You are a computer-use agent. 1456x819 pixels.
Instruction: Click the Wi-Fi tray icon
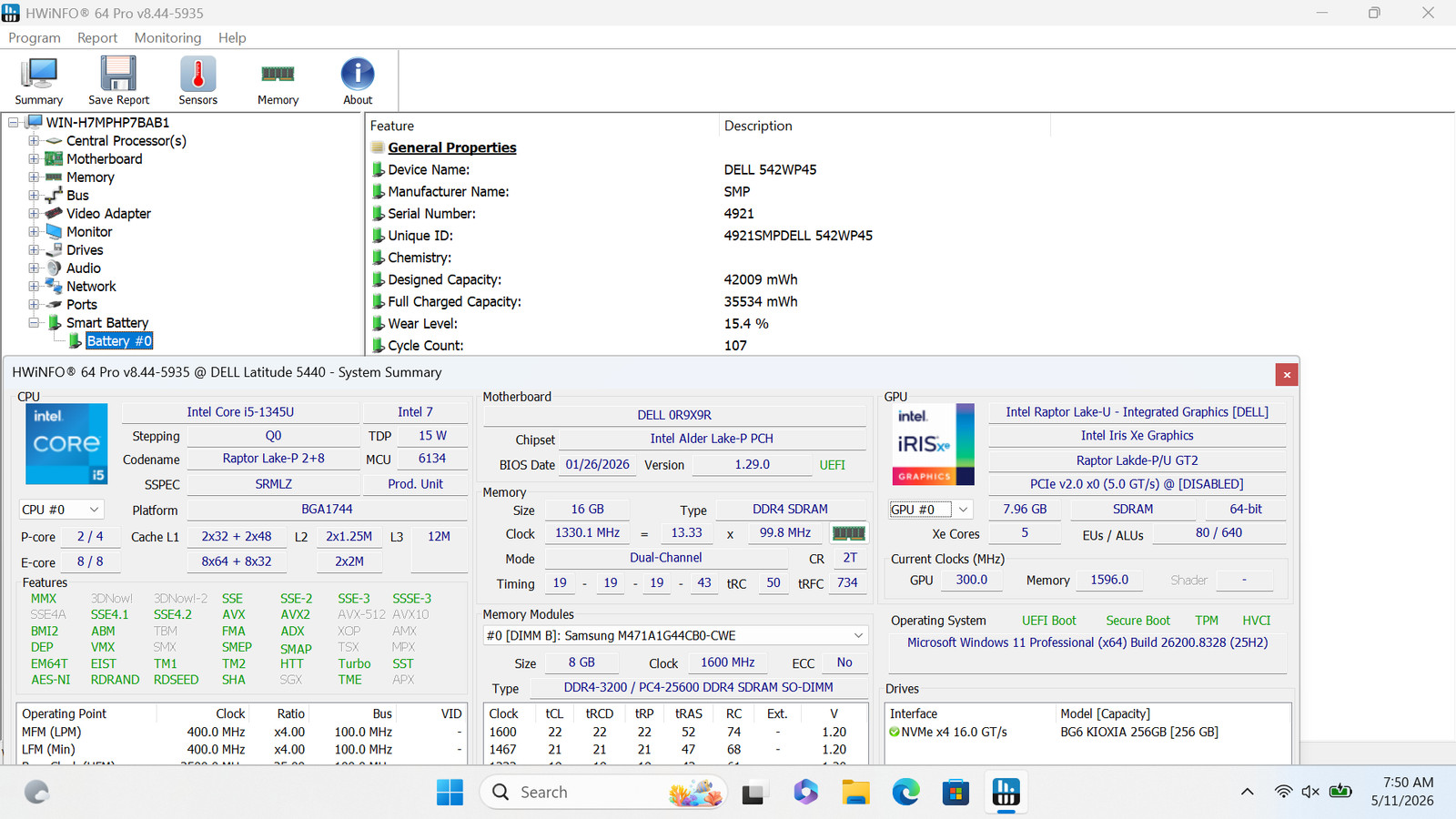coord(1283,793)
